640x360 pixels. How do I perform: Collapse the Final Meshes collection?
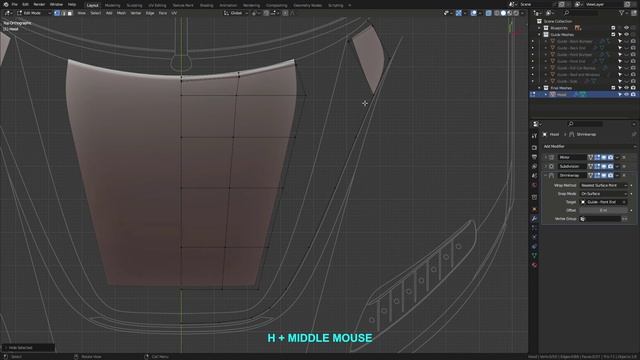pos(540,88)
